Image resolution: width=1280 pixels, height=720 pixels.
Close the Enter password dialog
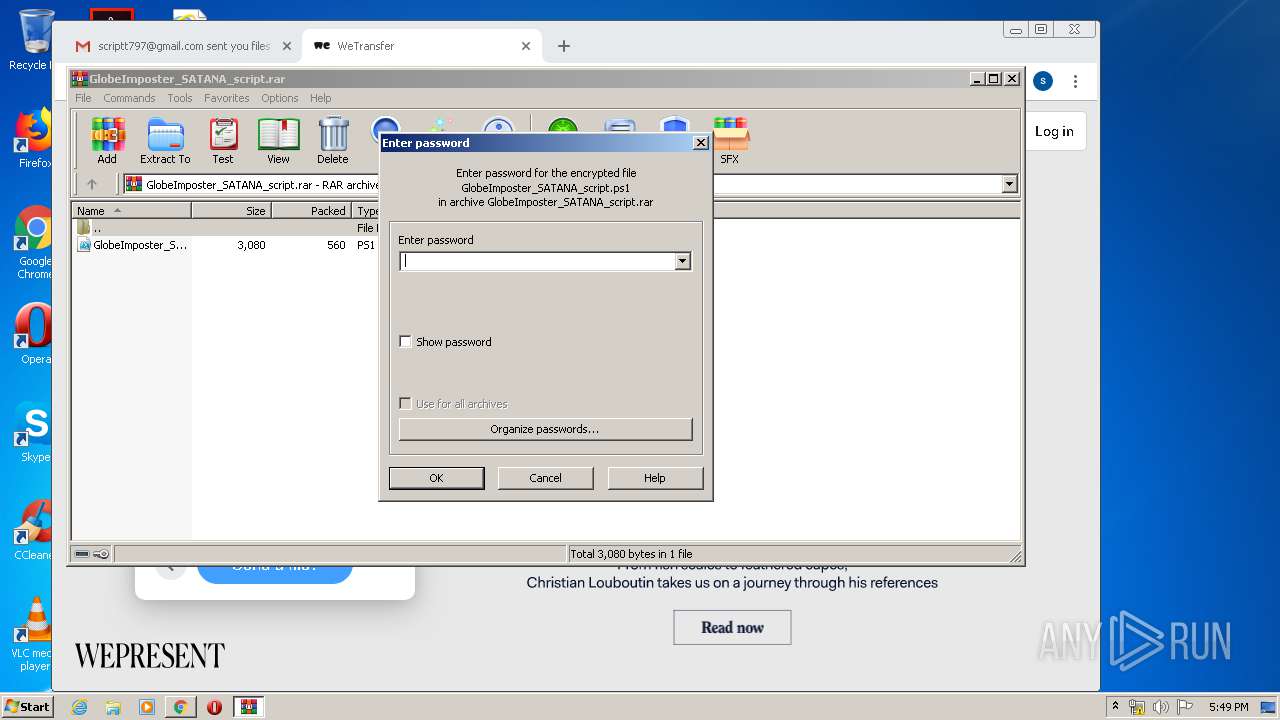(x=701, y=143)
